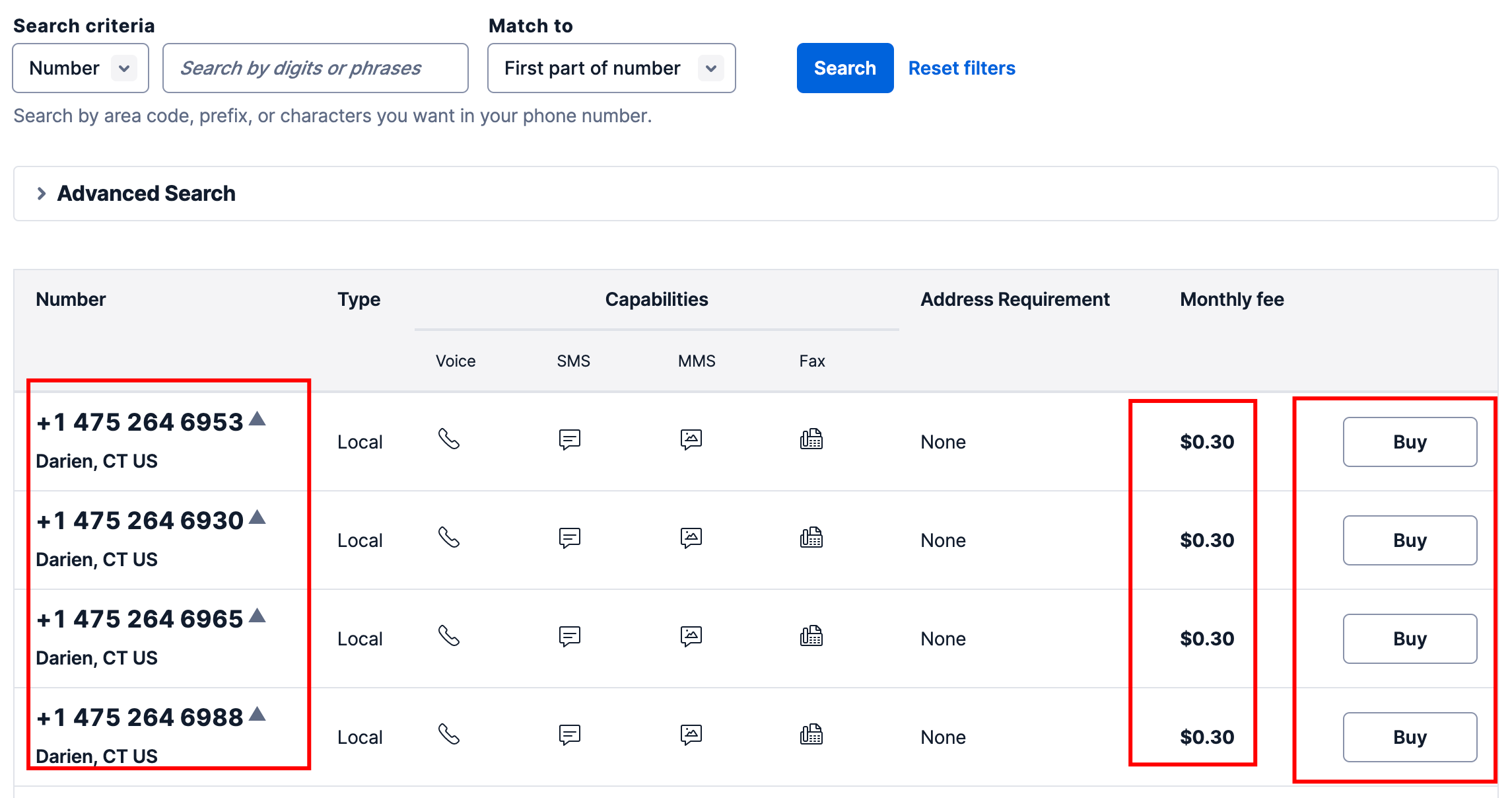Select the phone number +1 475 264 6930

(x=140, y=521)
